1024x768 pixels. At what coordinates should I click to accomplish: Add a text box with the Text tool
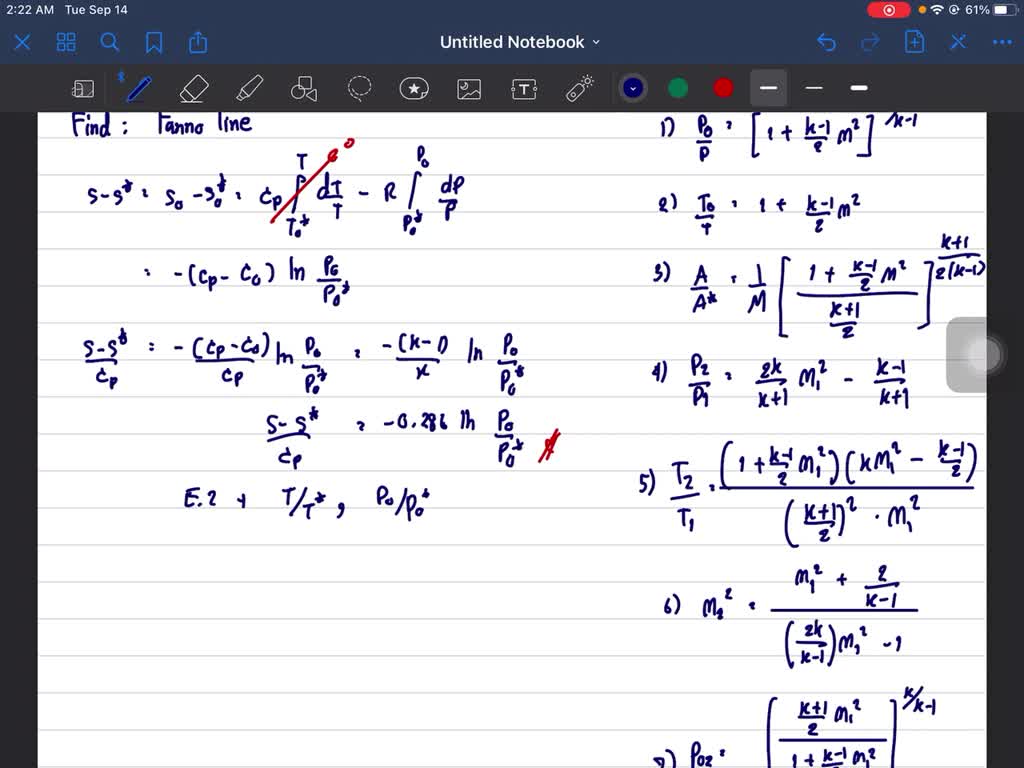(523, 88)
